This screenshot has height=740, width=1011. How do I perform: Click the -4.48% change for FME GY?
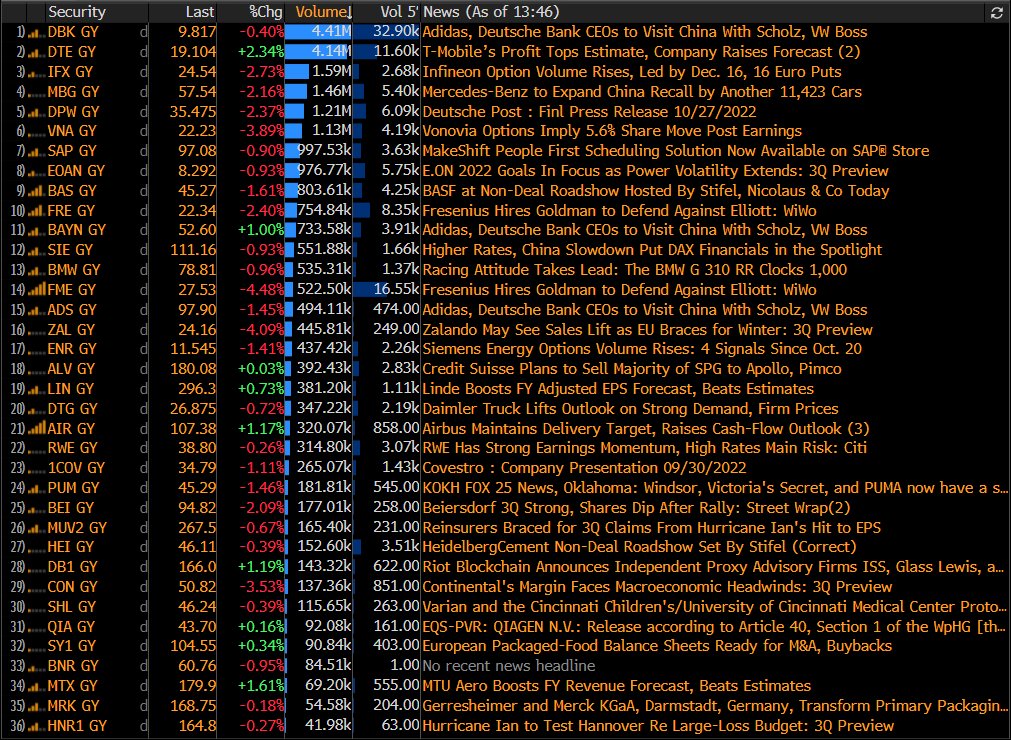(x=261, y=290)
